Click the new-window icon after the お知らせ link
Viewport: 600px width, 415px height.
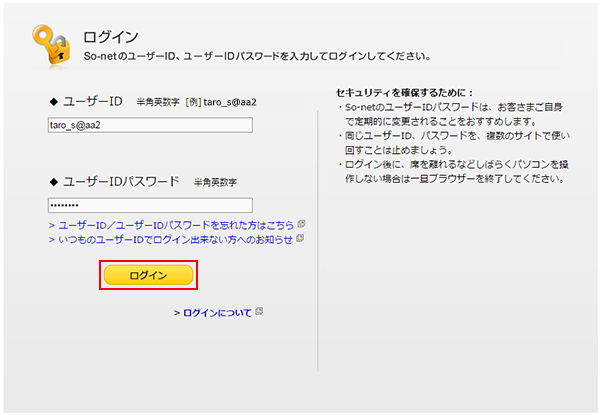pos(299,239)
